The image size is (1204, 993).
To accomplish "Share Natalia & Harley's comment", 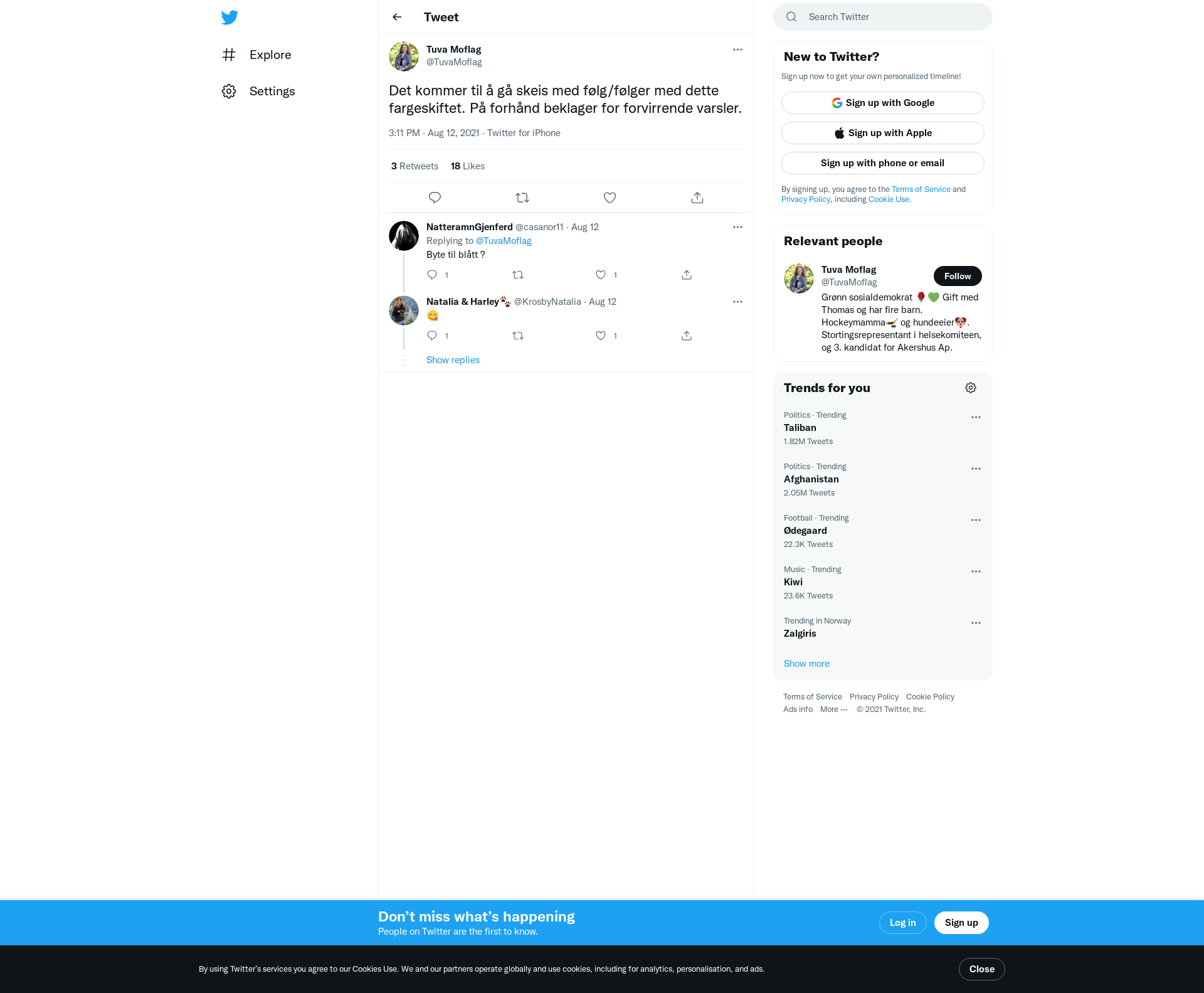I will [687, 336].
